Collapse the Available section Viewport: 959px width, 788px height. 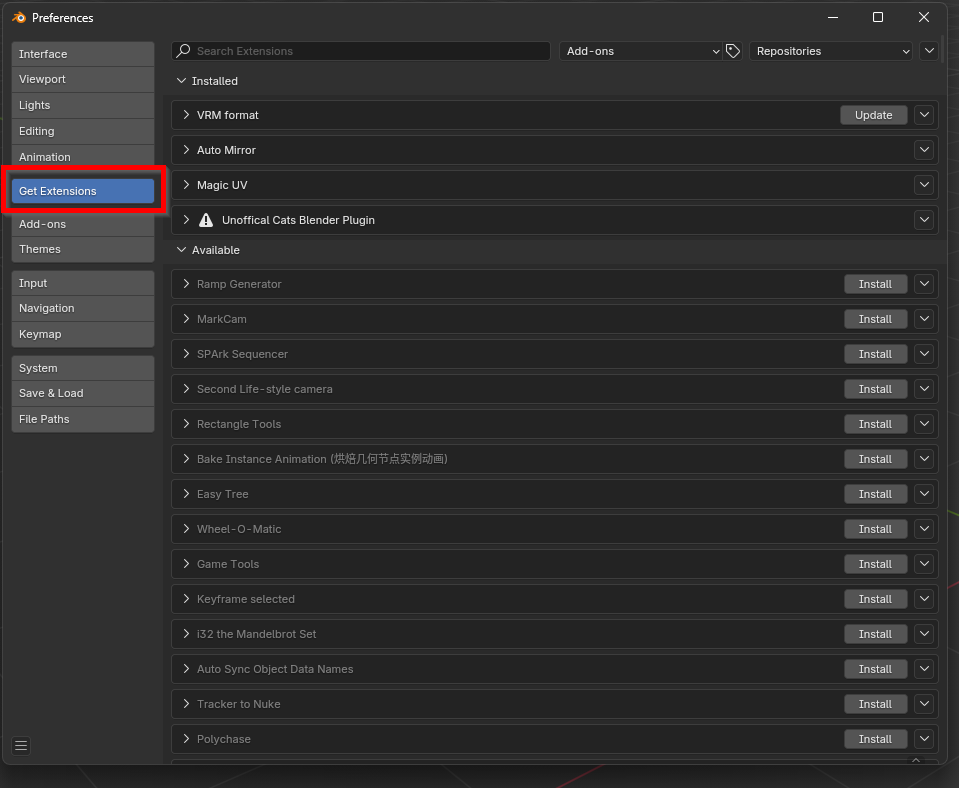(x=182, y=250)
